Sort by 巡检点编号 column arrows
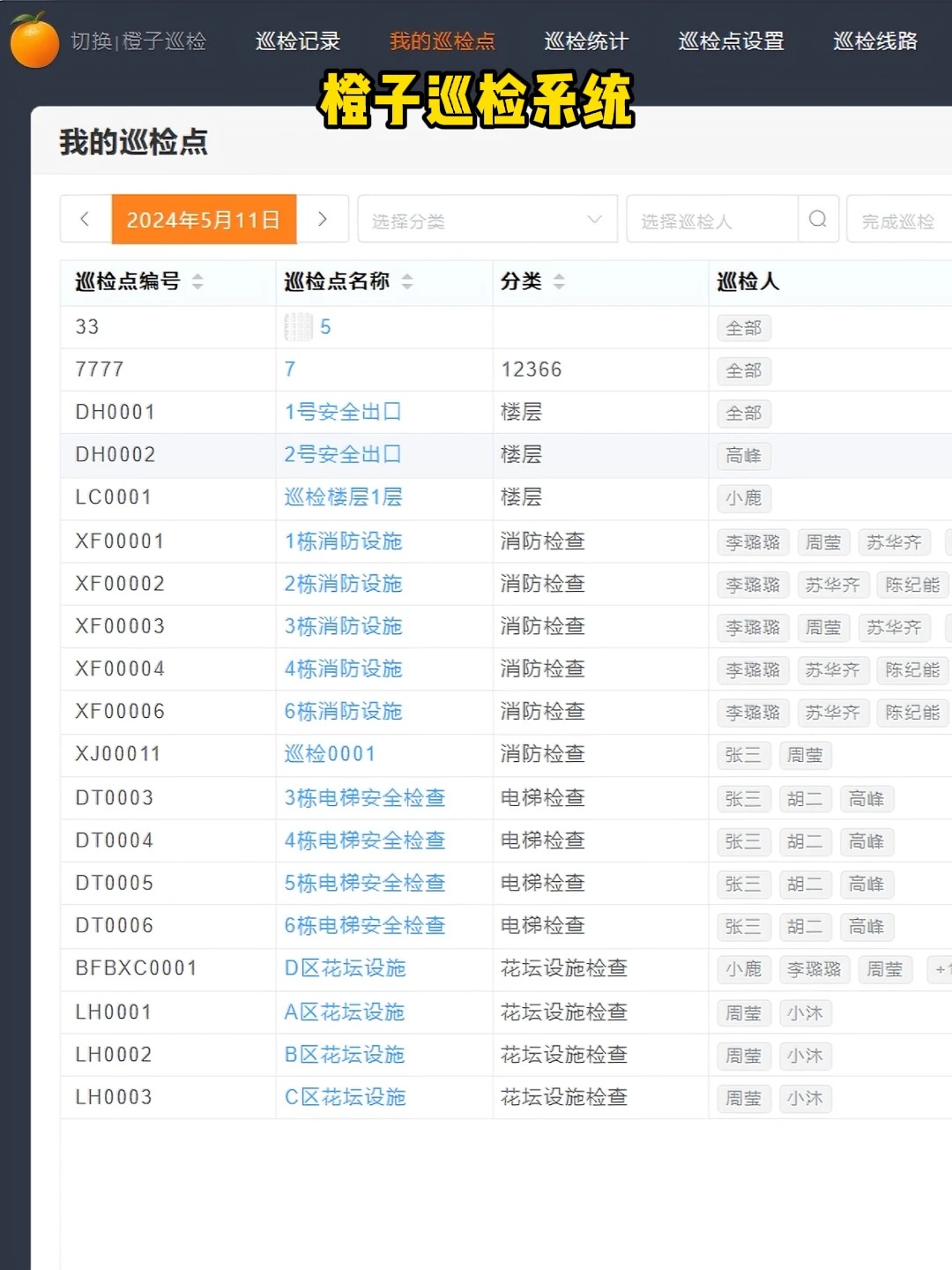Screen dimensions: 952x1270 (x=197, y=282)
